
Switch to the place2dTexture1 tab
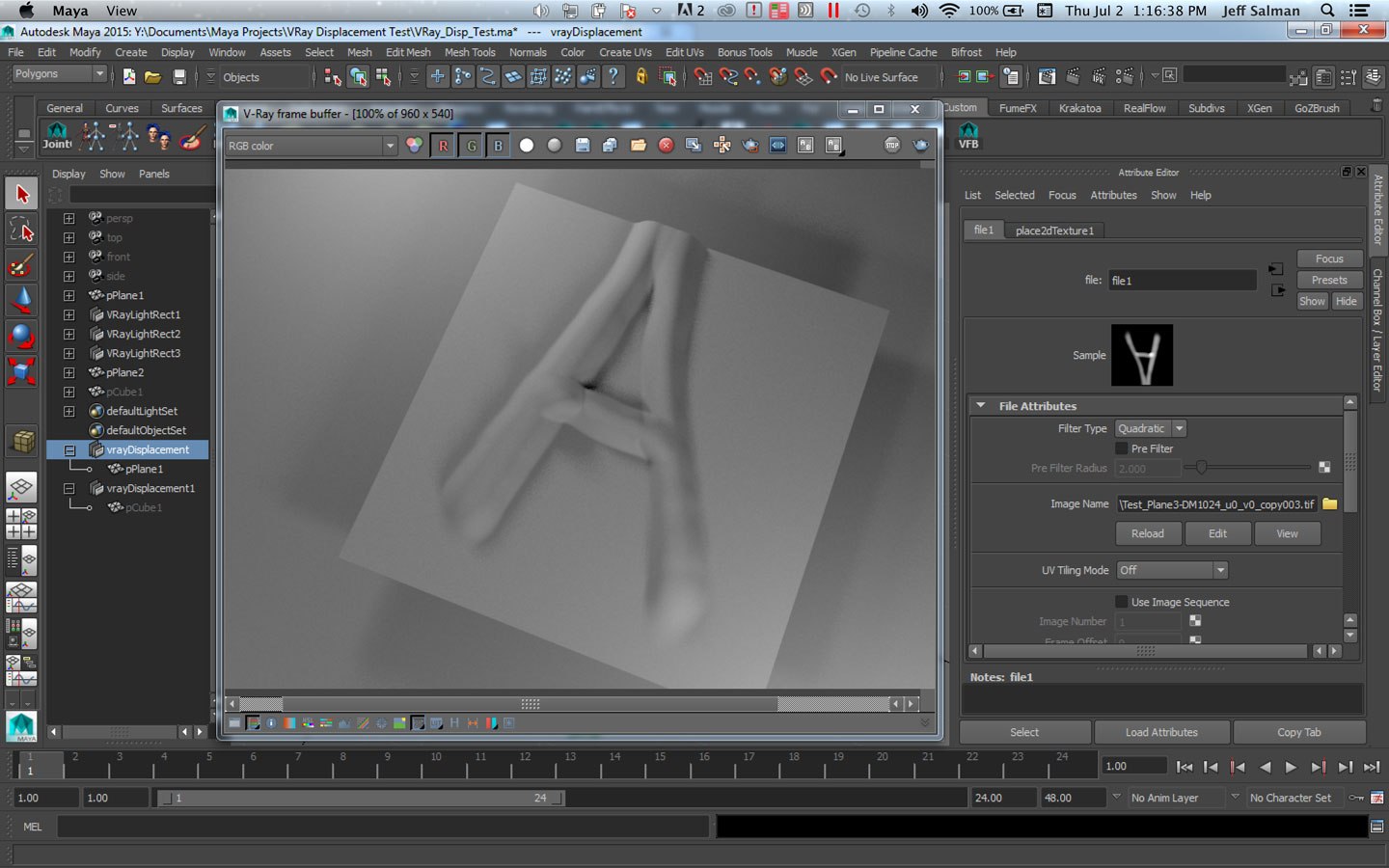click(1054, 231)
